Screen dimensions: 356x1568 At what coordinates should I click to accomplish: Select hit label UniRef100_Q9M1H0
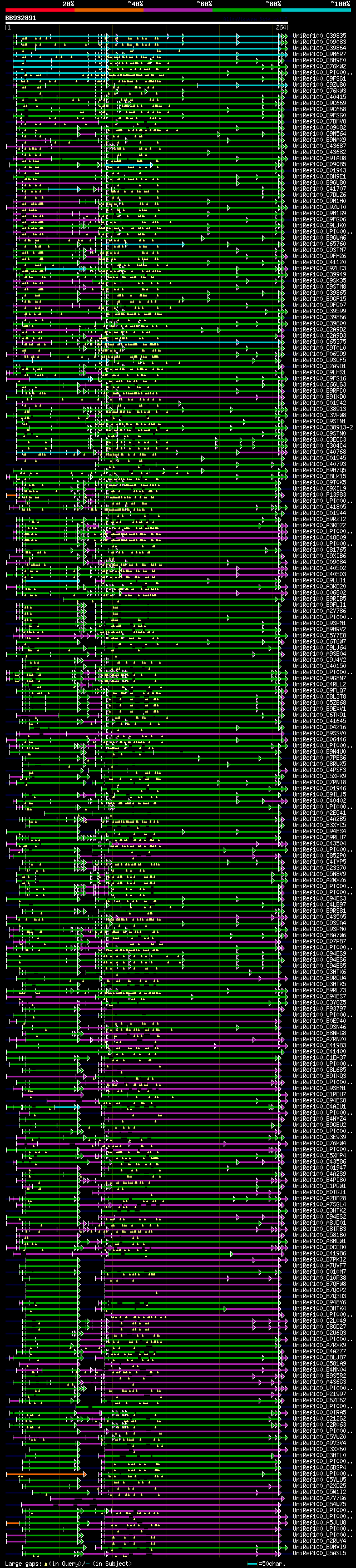(319, 201)
